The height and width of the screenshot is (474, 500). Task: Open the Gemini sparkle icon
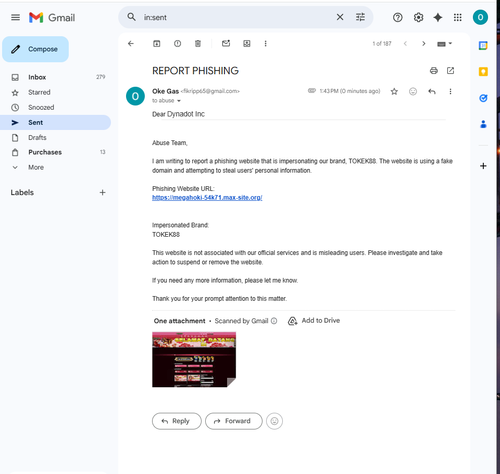[438, 17]
